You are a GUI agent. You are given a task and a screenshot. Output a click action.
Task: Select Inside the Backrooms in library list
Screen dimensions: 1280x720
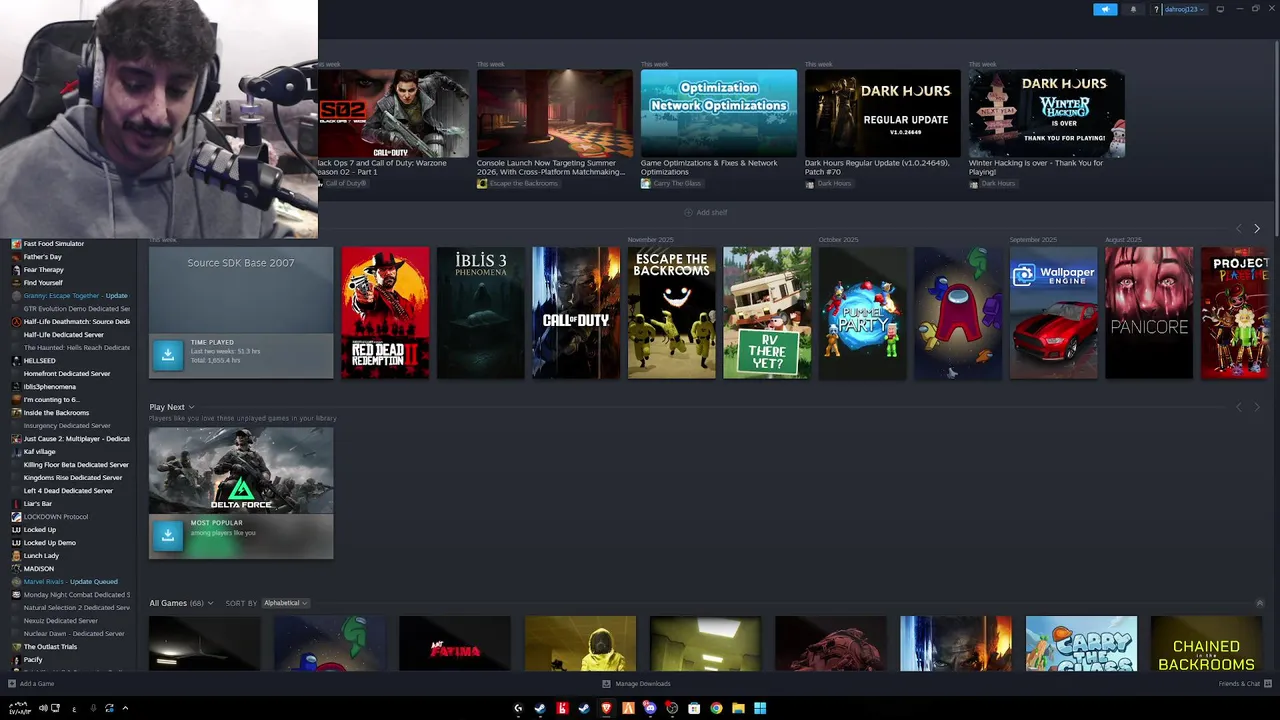(x=56, y=413)
